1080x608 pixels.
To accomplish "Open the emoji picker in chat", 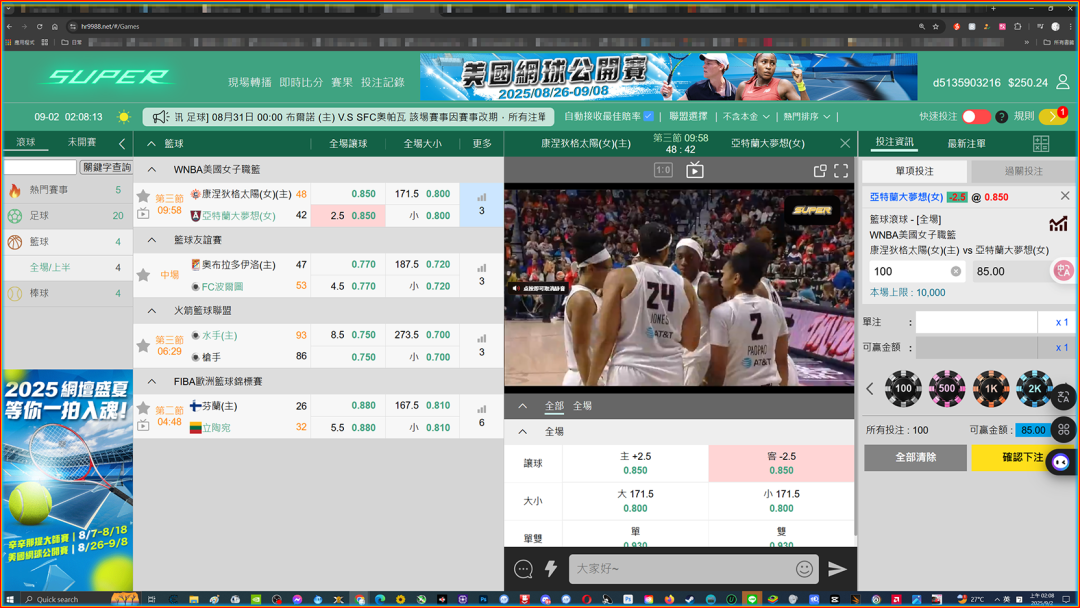I will [x=804, y=569].
